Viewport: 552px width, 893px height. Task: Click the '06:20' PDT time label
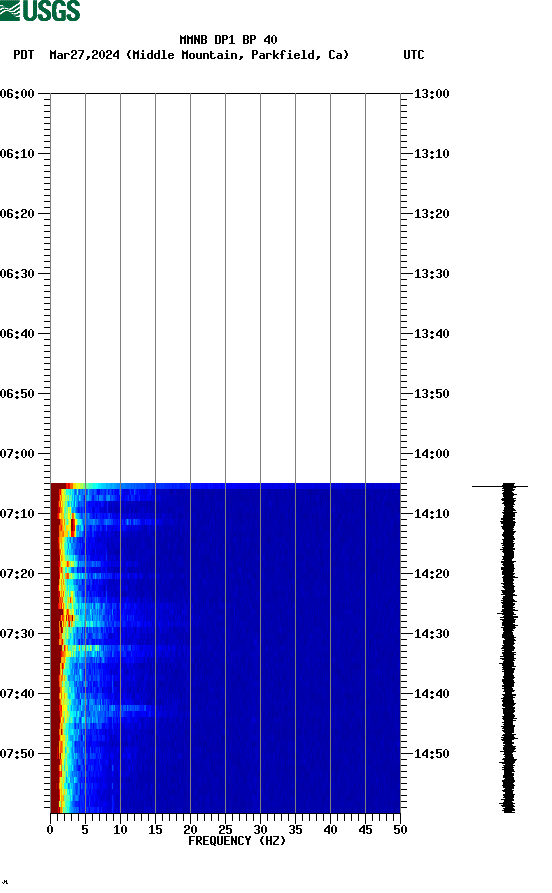(17, 214)
